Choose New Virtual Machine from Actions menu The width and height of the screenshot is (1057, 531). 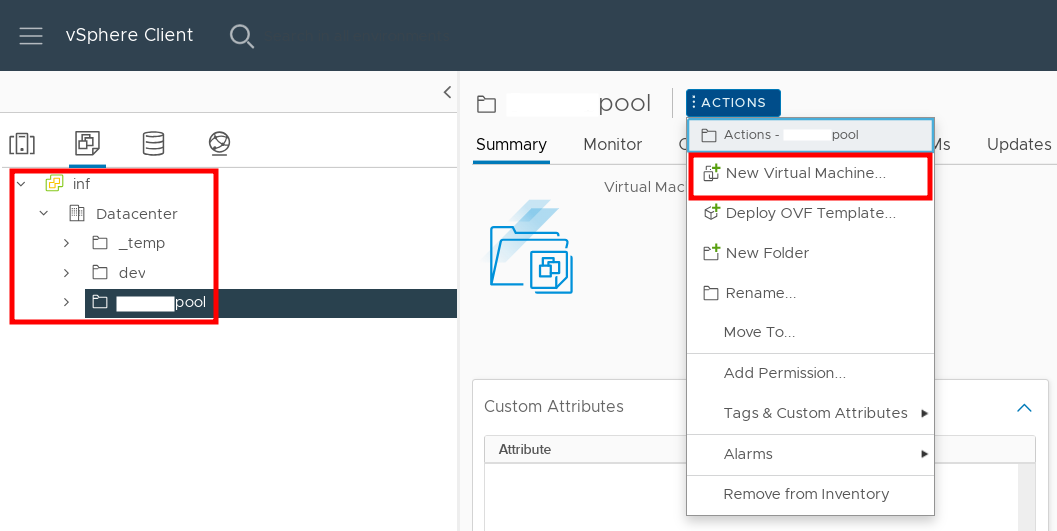(805, 173)
